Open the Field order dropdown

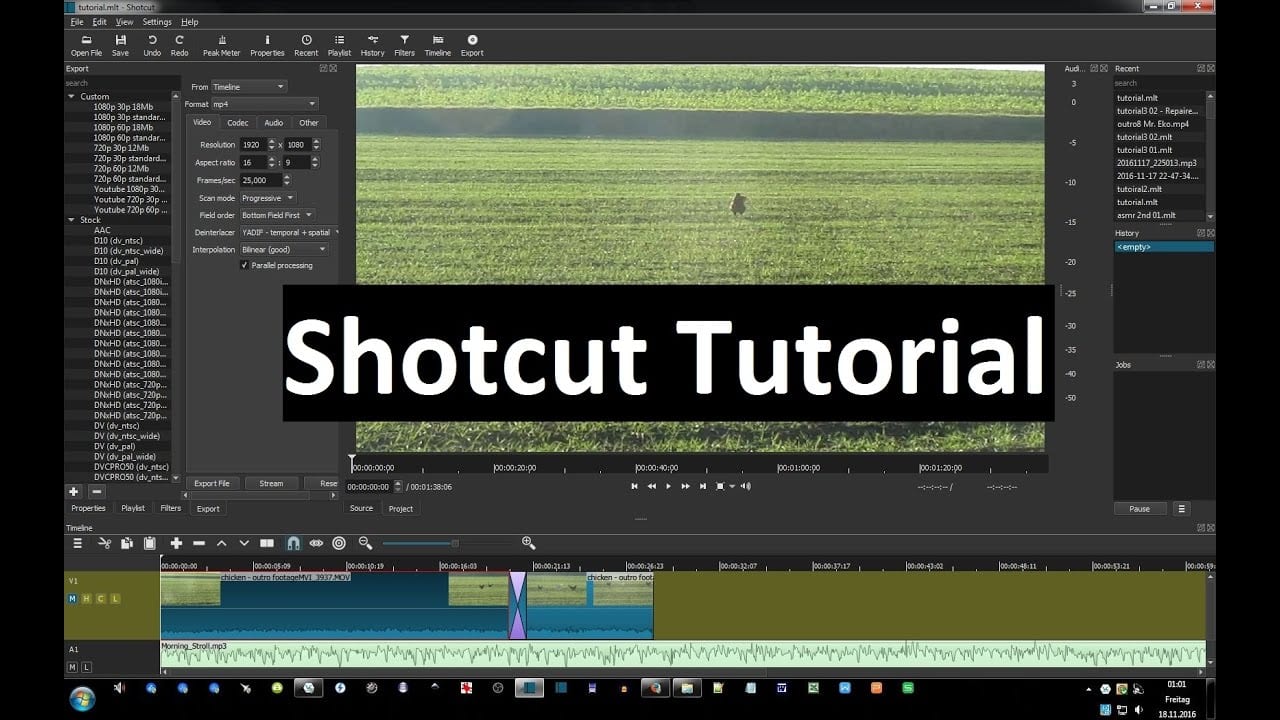(x=277, y=215)
